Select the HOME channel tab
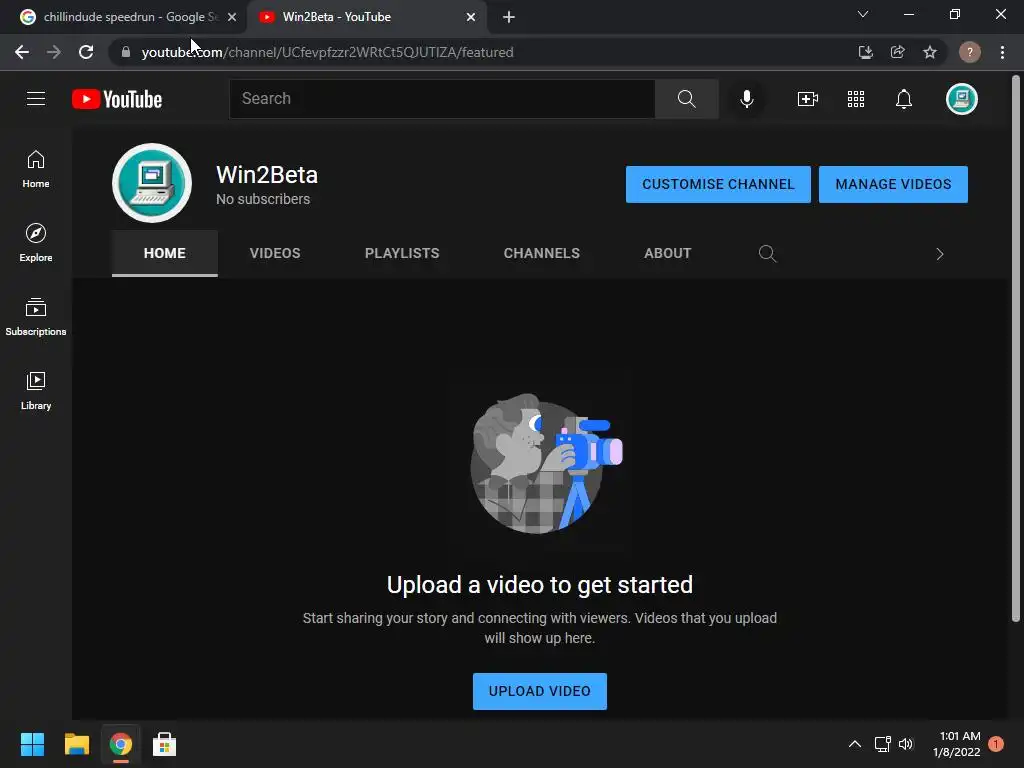The width and height of the screenshot is (1024, 768). click(165, 253)
